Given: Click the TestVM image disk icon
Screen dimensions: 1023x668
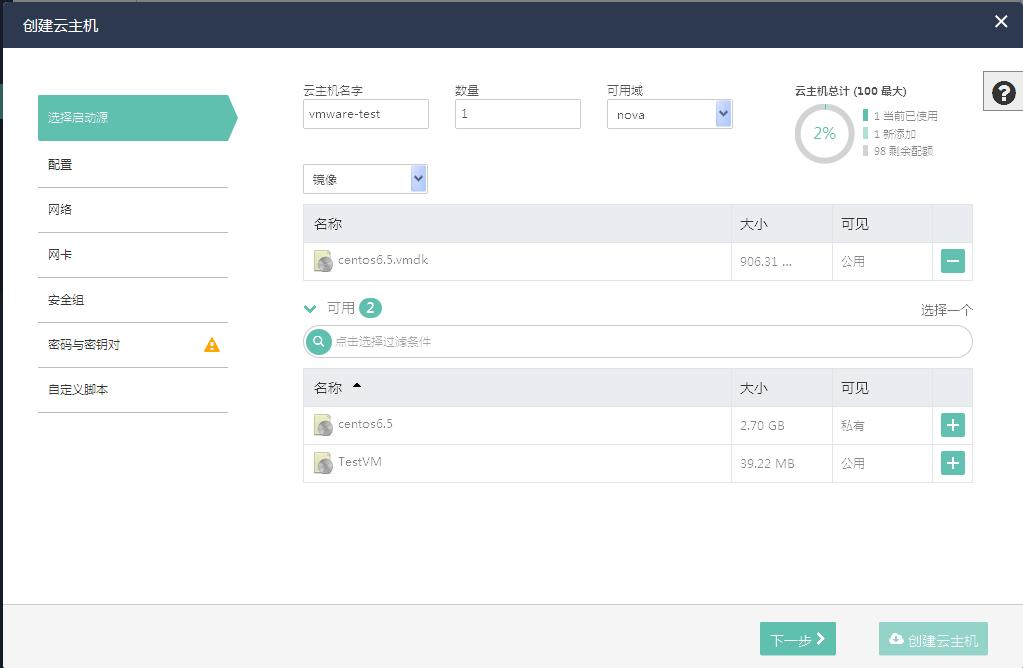Looking at the screenshot, I should pos(323,463).
